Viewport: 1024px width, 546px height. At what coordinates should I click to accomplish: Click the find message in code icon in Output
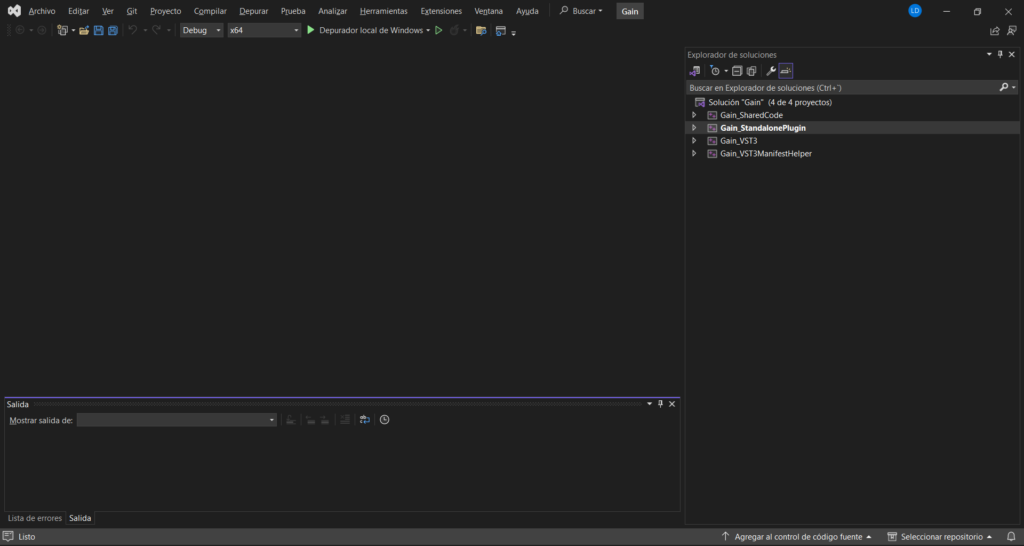click(291, 420)
